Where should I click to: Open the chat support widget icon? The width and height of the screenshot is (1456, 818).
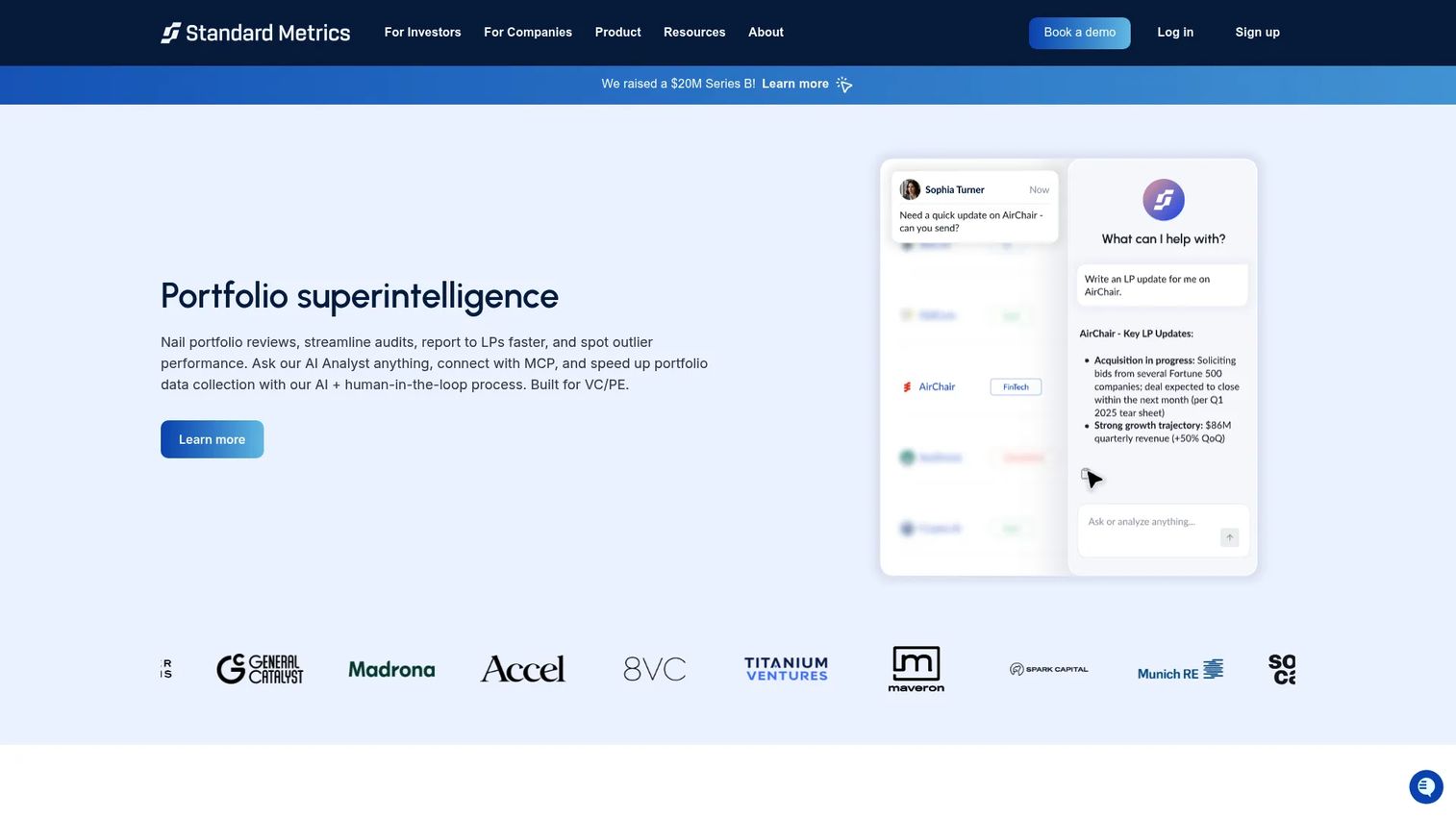click(x=1426, y=787)
